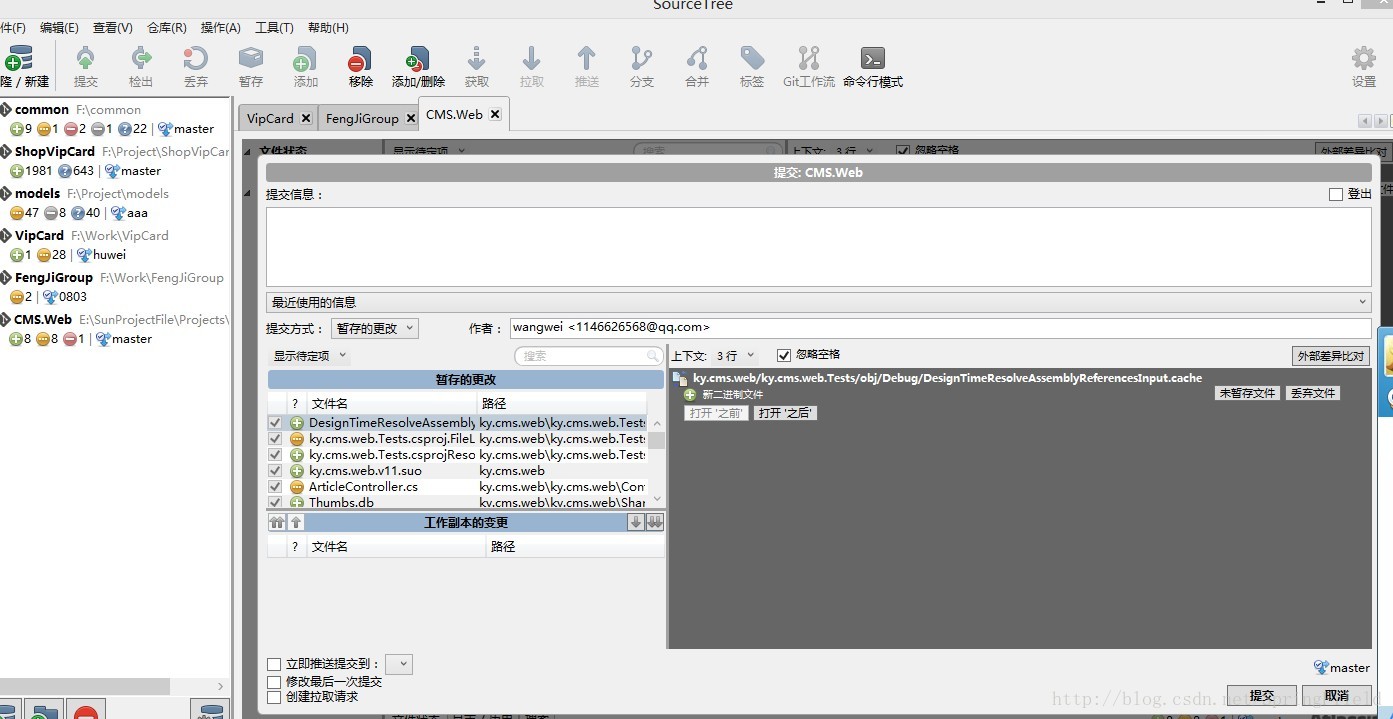Open the 操作(A) menu
Screen dimensions: 1393x719
(221, 28)
